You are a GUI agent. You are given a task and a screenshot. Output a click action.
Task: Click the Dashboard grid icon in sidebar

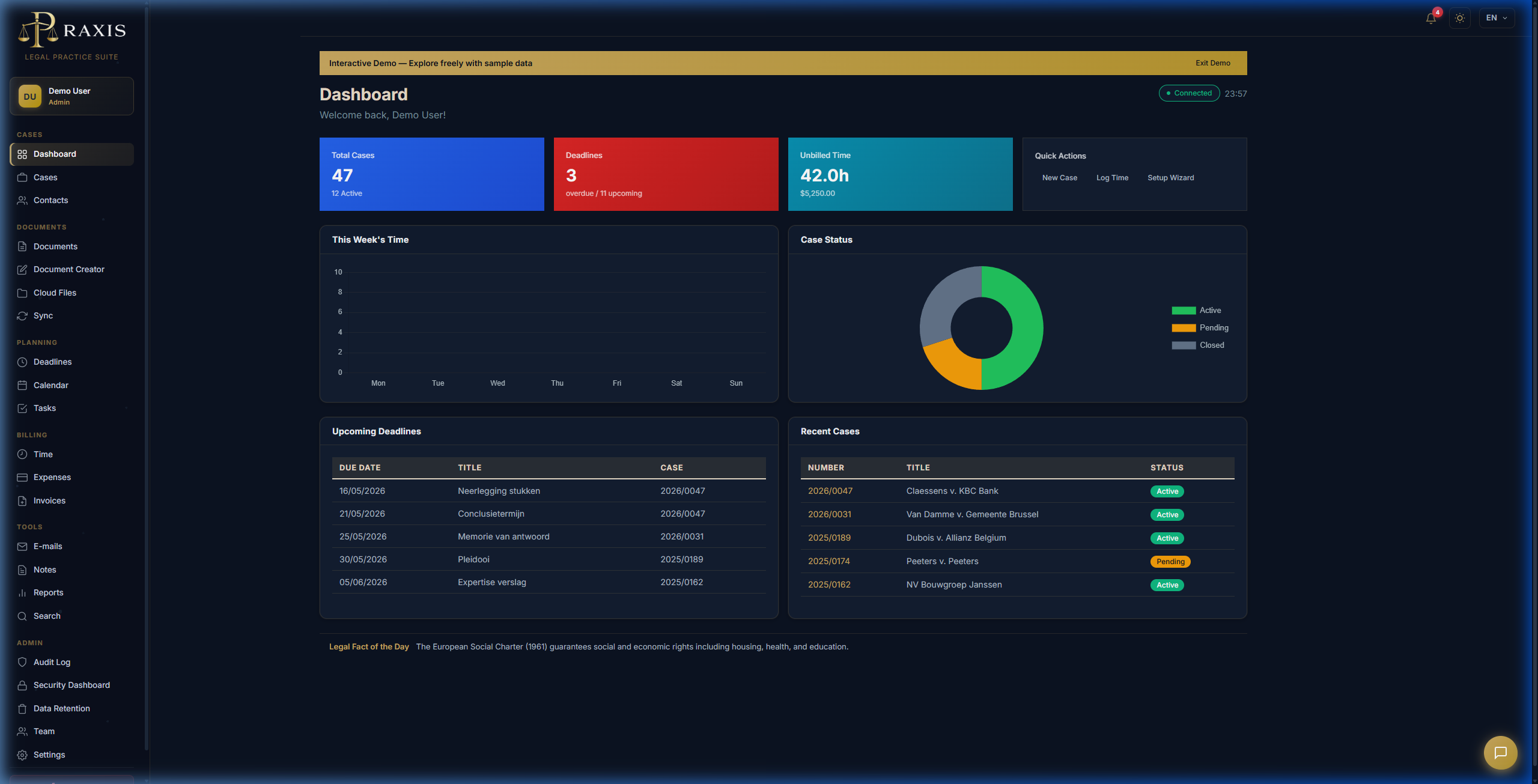22,154
